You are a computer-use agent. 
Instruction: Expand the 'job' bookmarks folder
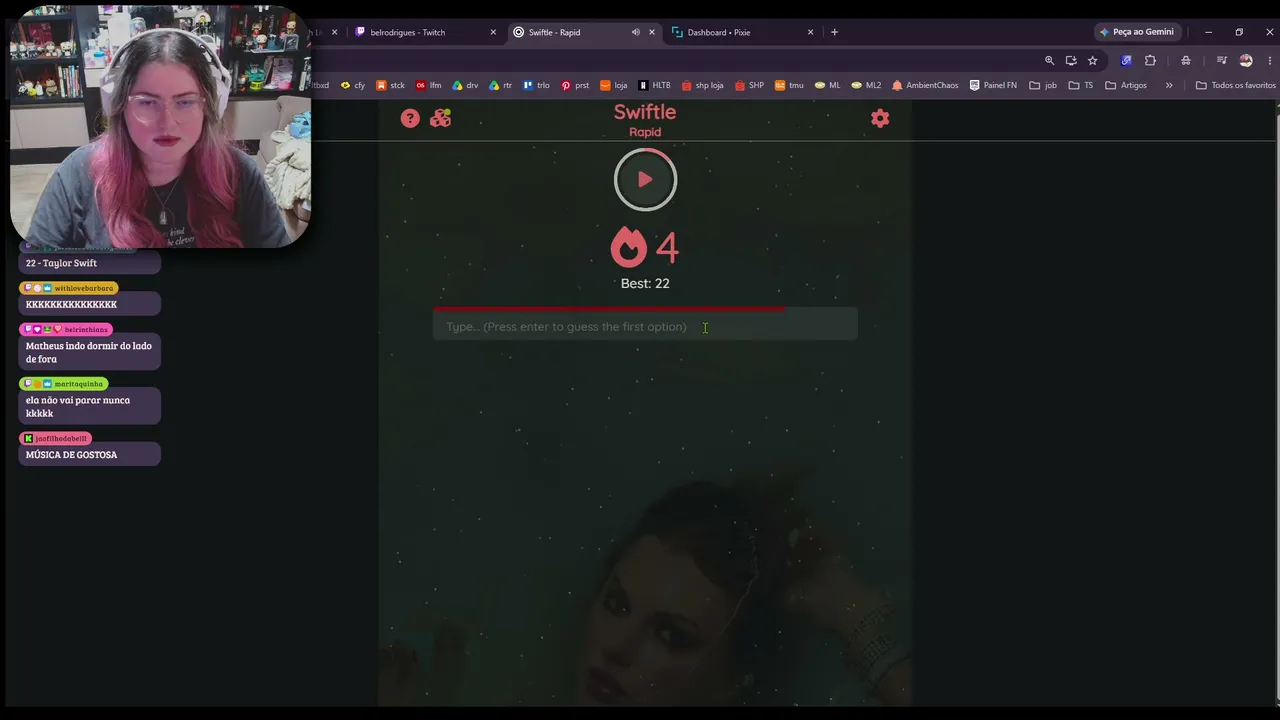point(1043,85)
